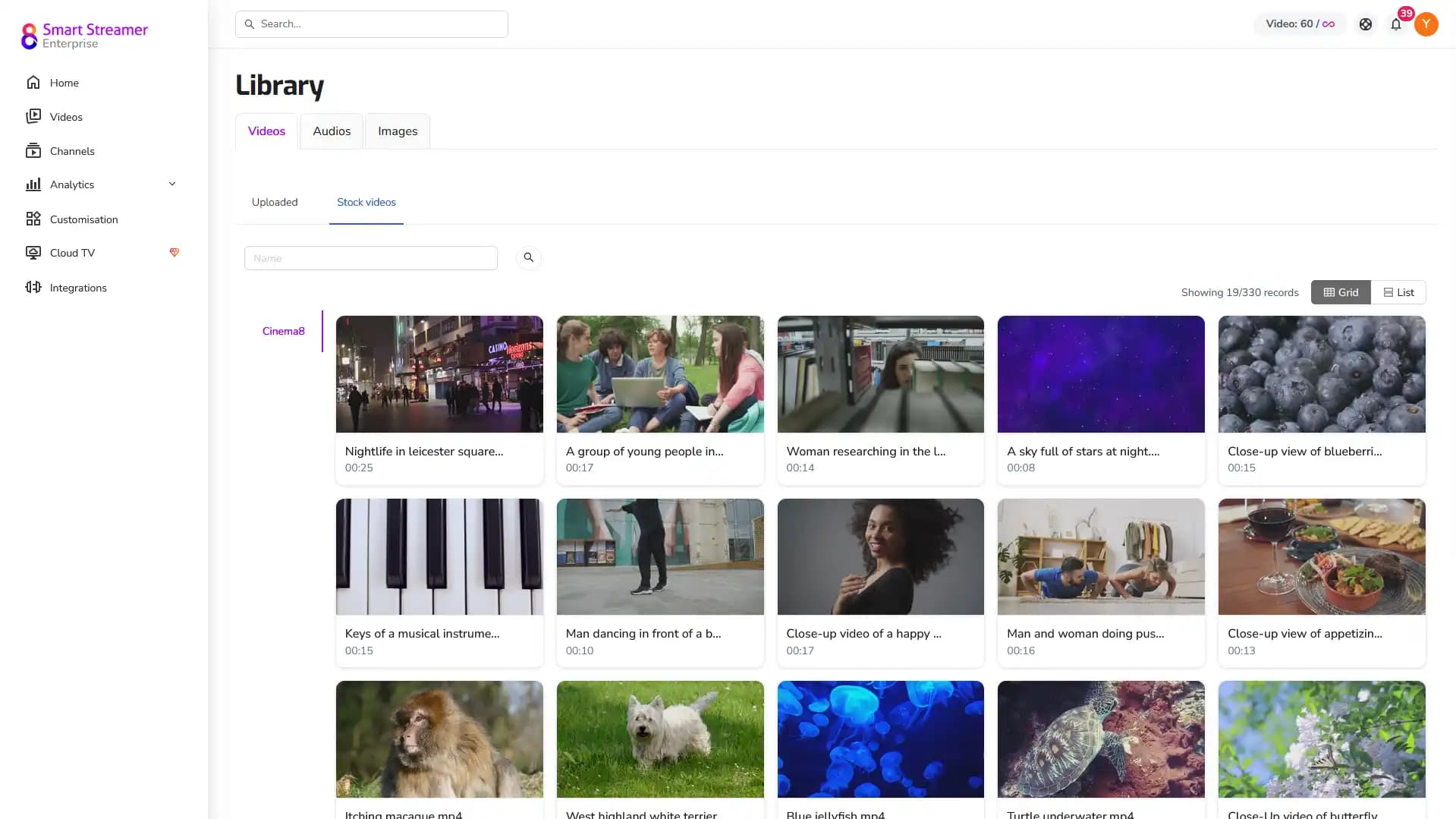This screenshot has width=1456, height=819.
Task: Open the user profile avatar menu
Action: coord(1426,24)
